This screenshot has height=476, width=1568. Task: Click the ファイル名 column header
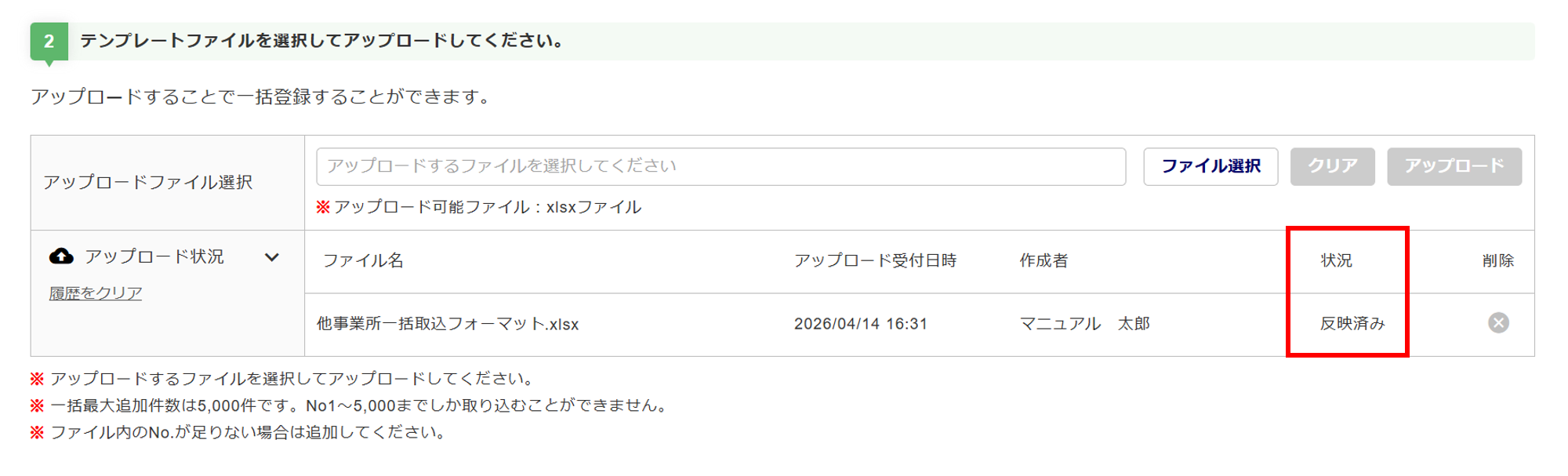click(x=363, y=260)
